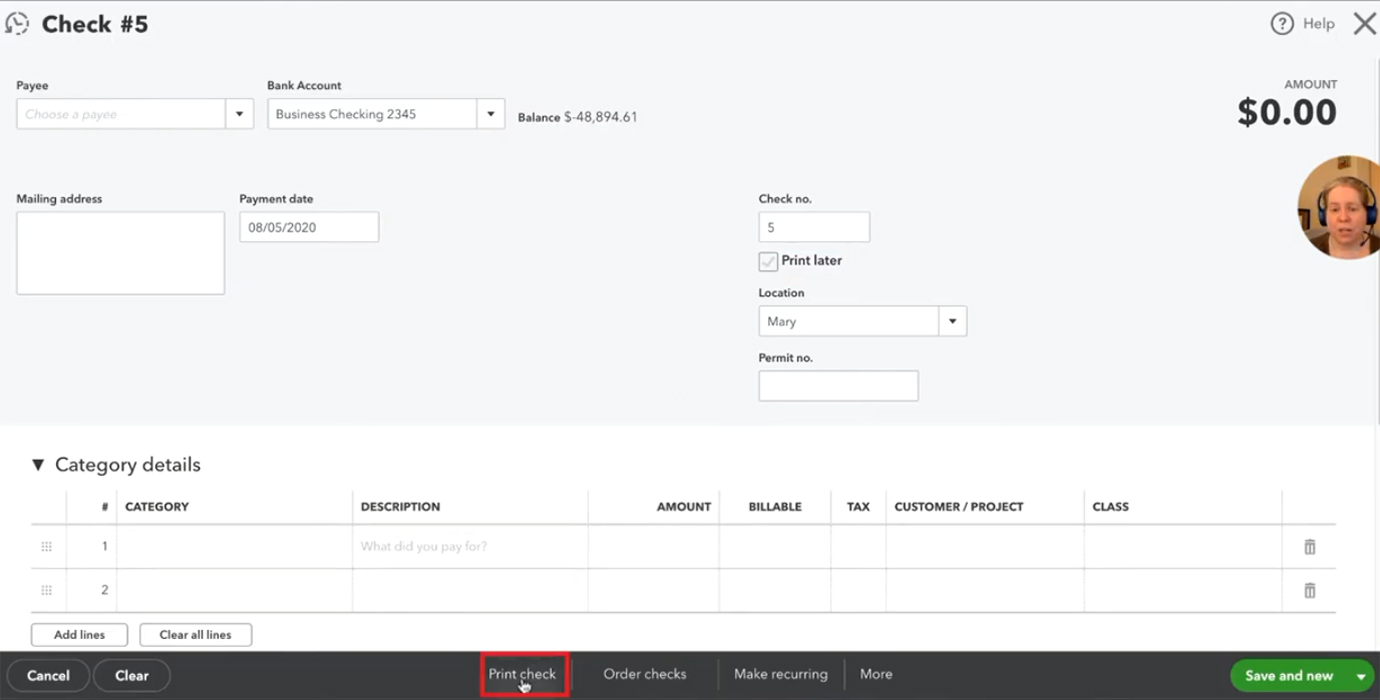Click the Help link text
Screen dimensions: 1380x700
pyautogui.click(x=1318, y=24)
